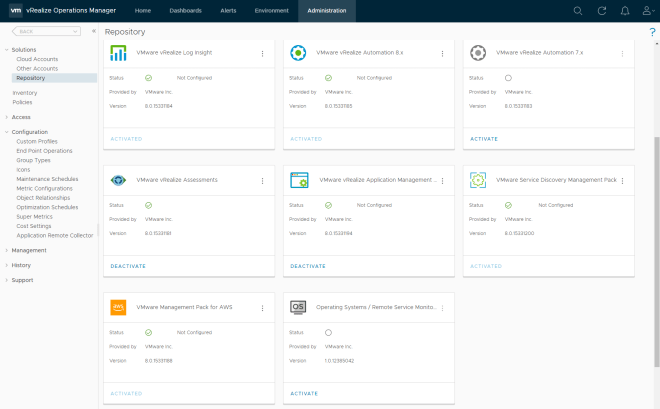Click the help question mark icon
This screenshot has width=660, height=409.
652,32
